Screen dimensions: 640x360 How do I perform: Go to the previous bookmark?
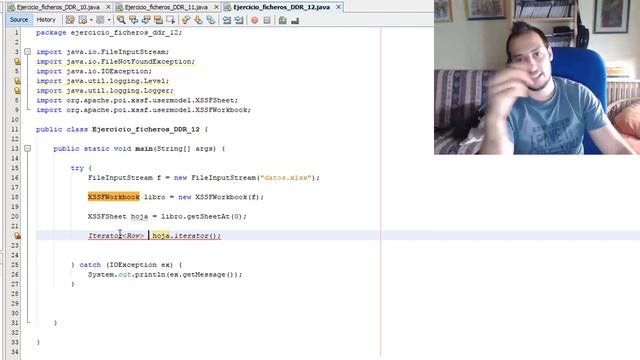pyautogui.click(x=186, y=20)
